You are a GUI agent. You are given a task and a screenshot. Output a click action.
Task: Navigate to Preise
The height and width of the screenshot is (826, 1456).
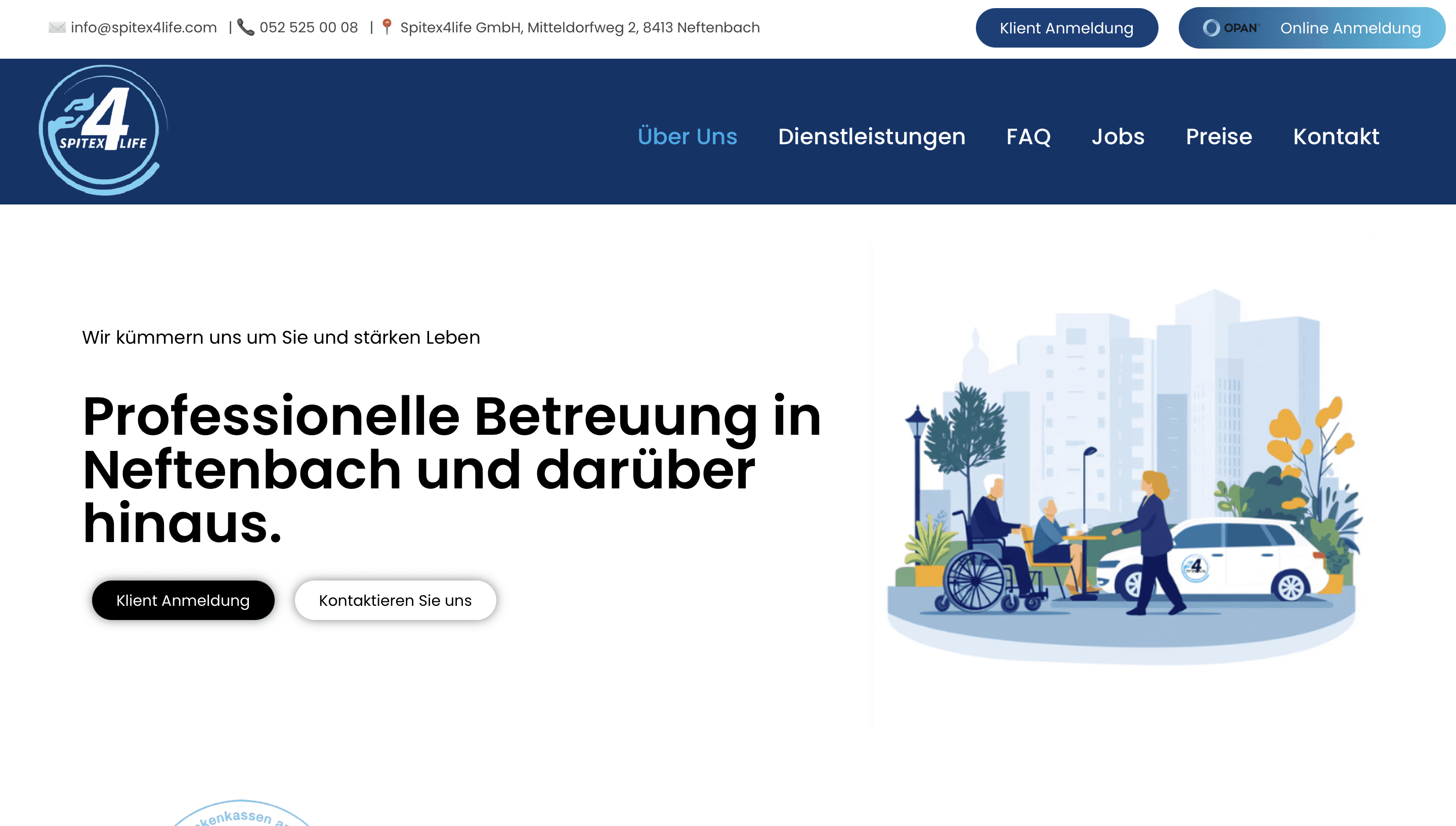pos(1218,136)
